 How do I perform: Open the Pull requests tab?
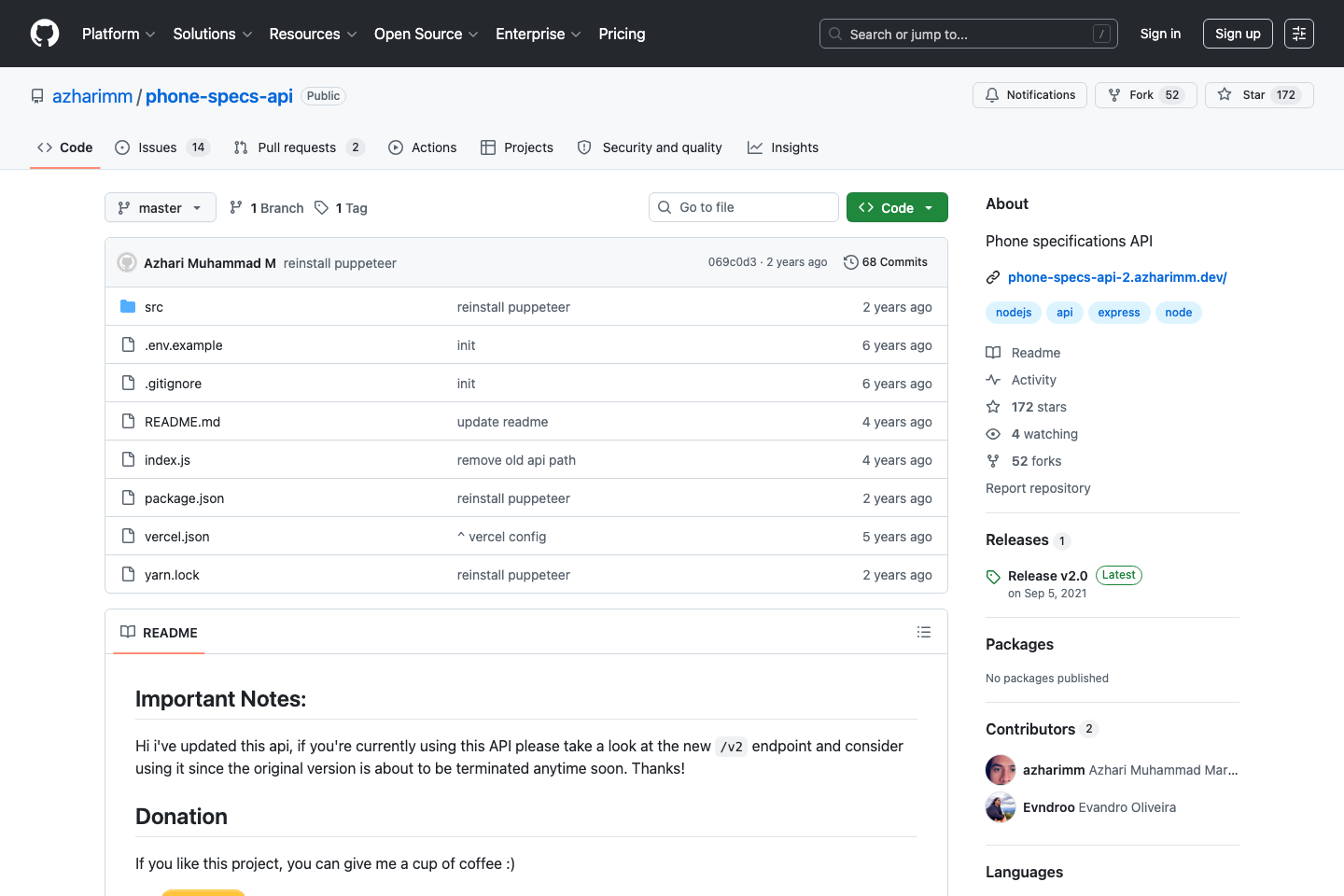[x=297, y=147]
